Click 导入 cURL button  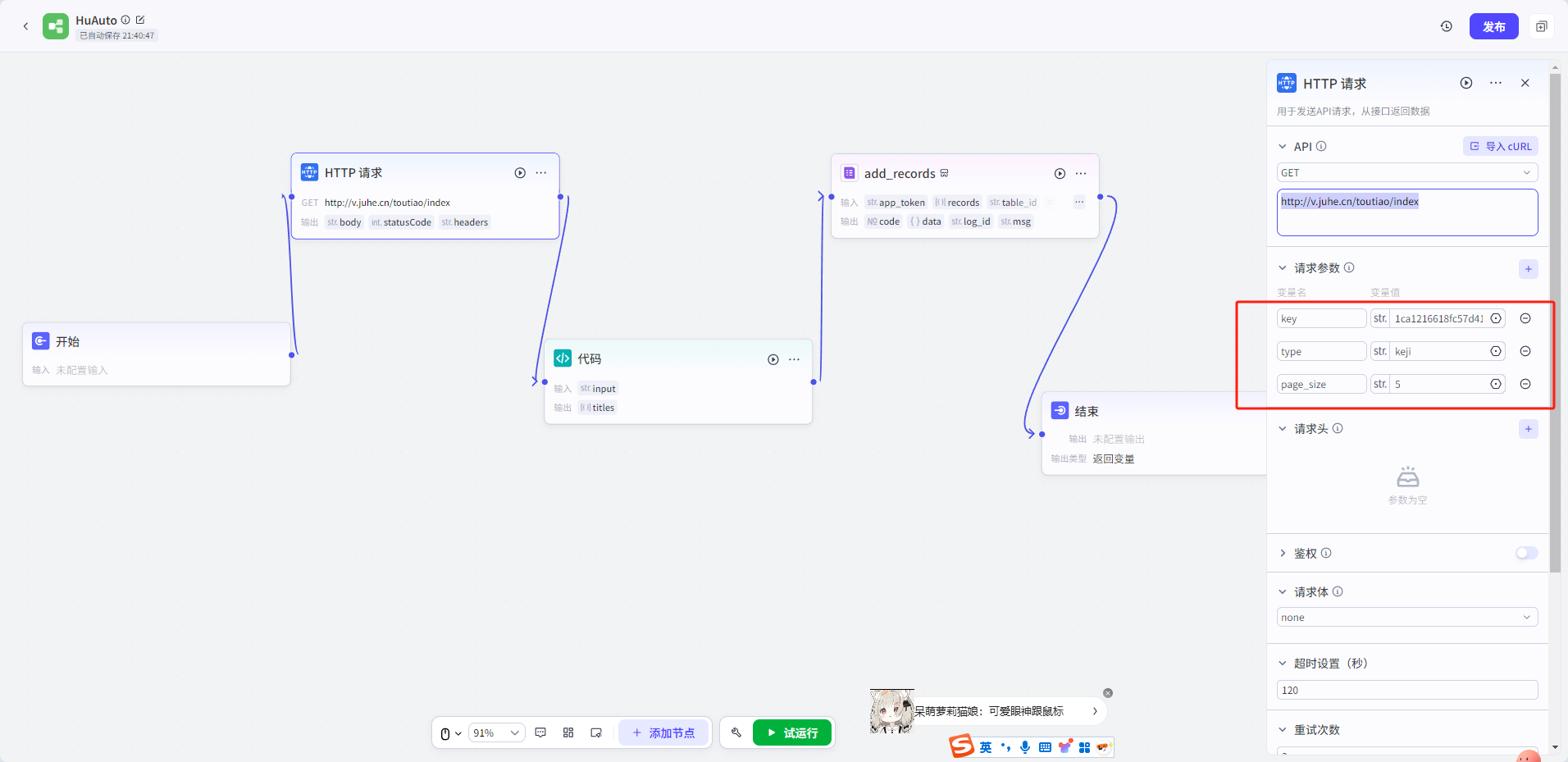[1500, 146]
